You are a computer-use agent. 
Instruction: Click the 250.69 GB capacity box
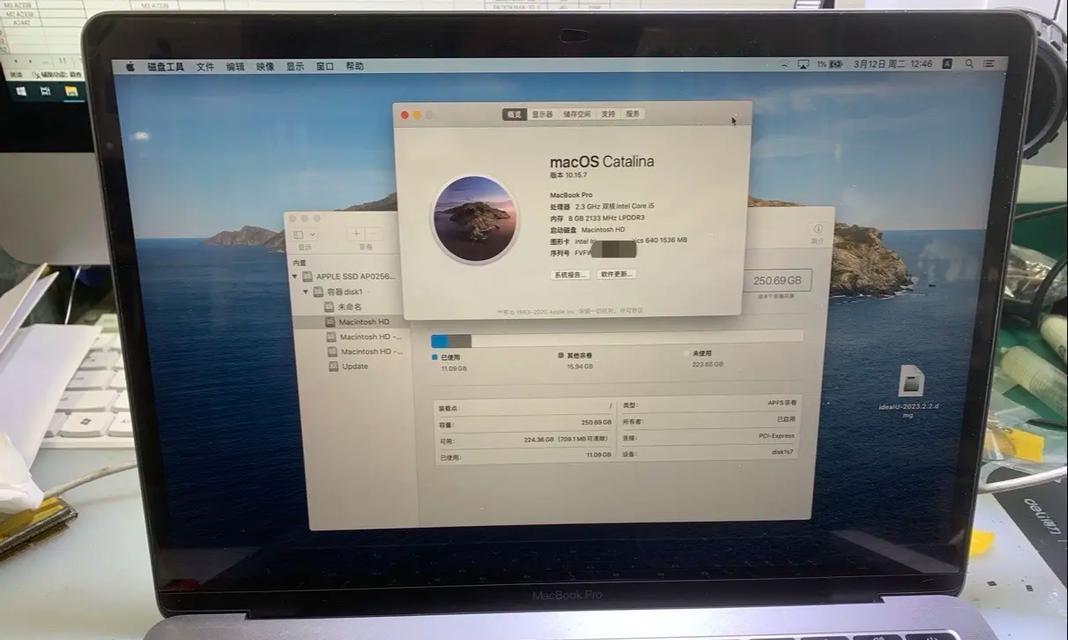pos(778,281)
